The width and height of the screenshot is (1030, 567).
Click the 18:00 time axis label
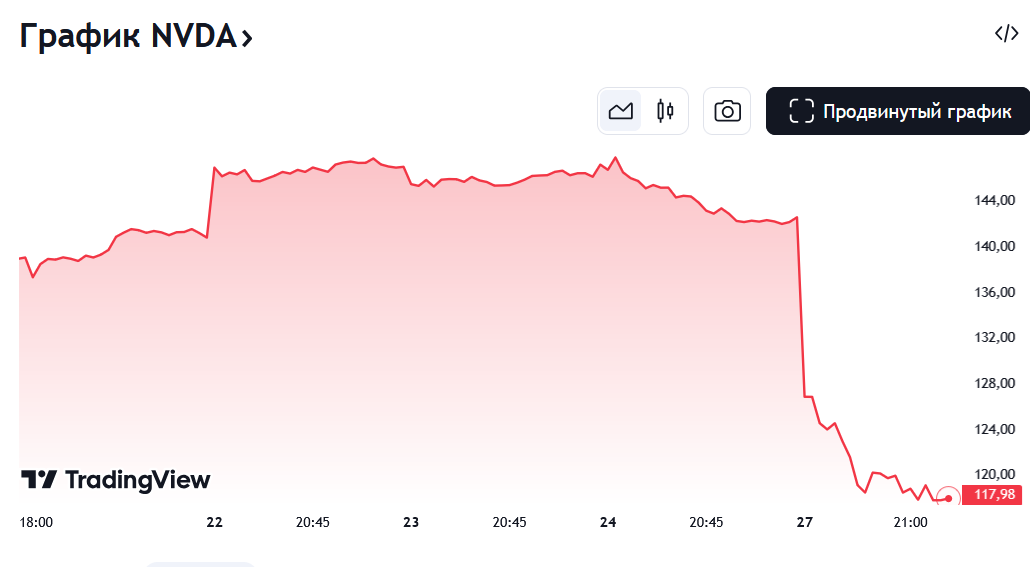pyautogui.click(x=37, y=522)
